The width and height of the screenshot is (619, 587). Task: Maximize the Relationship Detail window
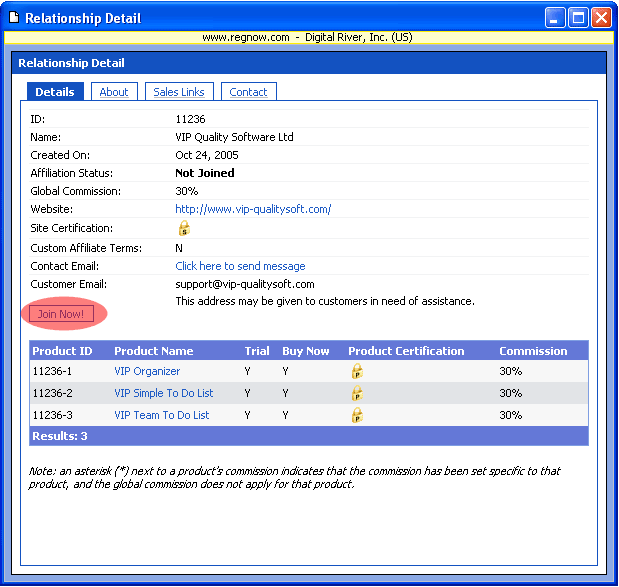pos(578,18)
